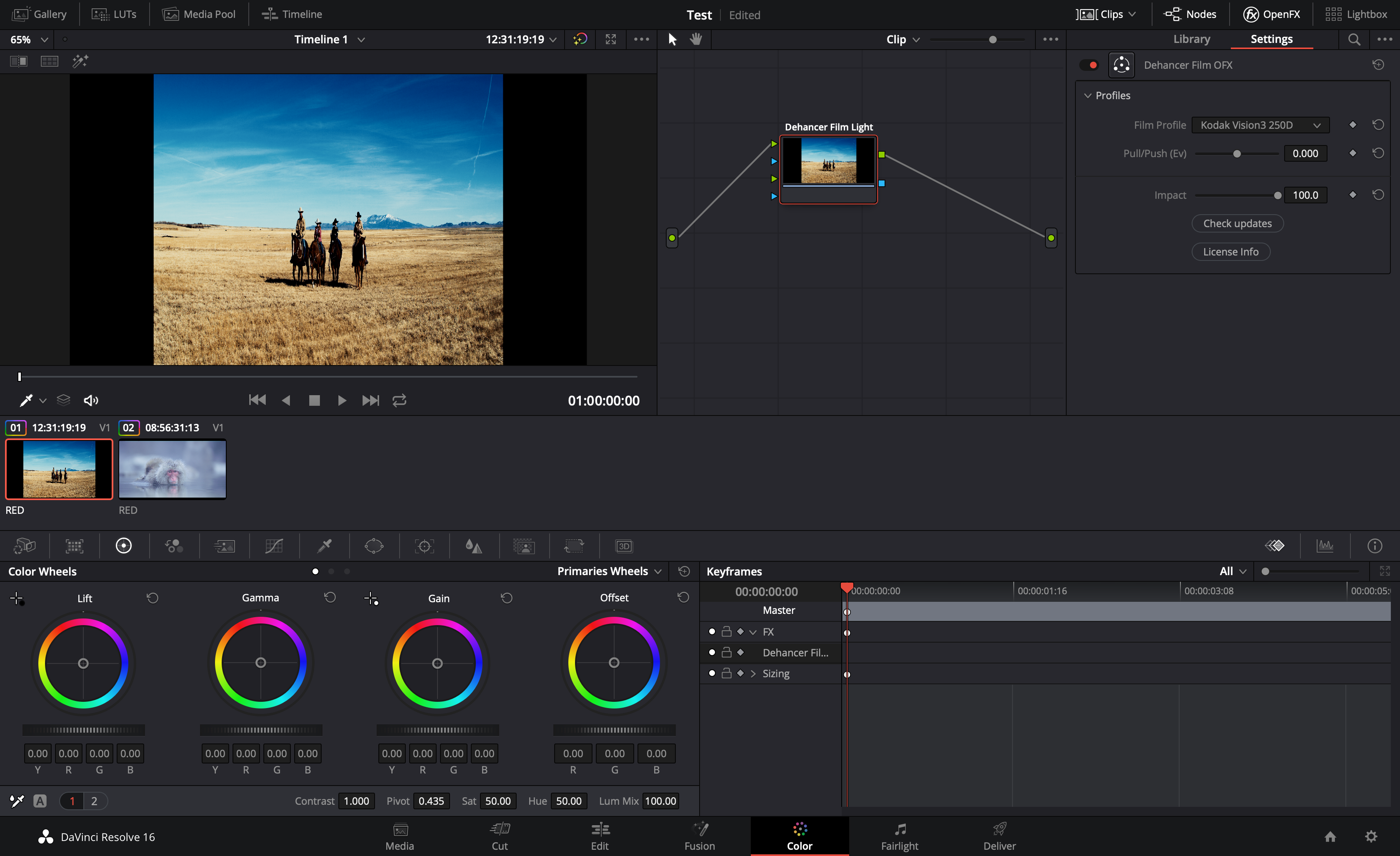Collapse the Profiles section
Image resolution: width=1400 pixels, height=856 pixels.
tap(1087, 95)
